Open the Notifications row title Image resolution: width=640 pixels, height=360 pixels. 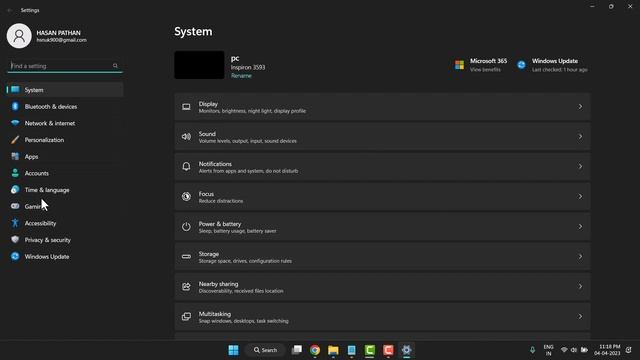[215, 164]
